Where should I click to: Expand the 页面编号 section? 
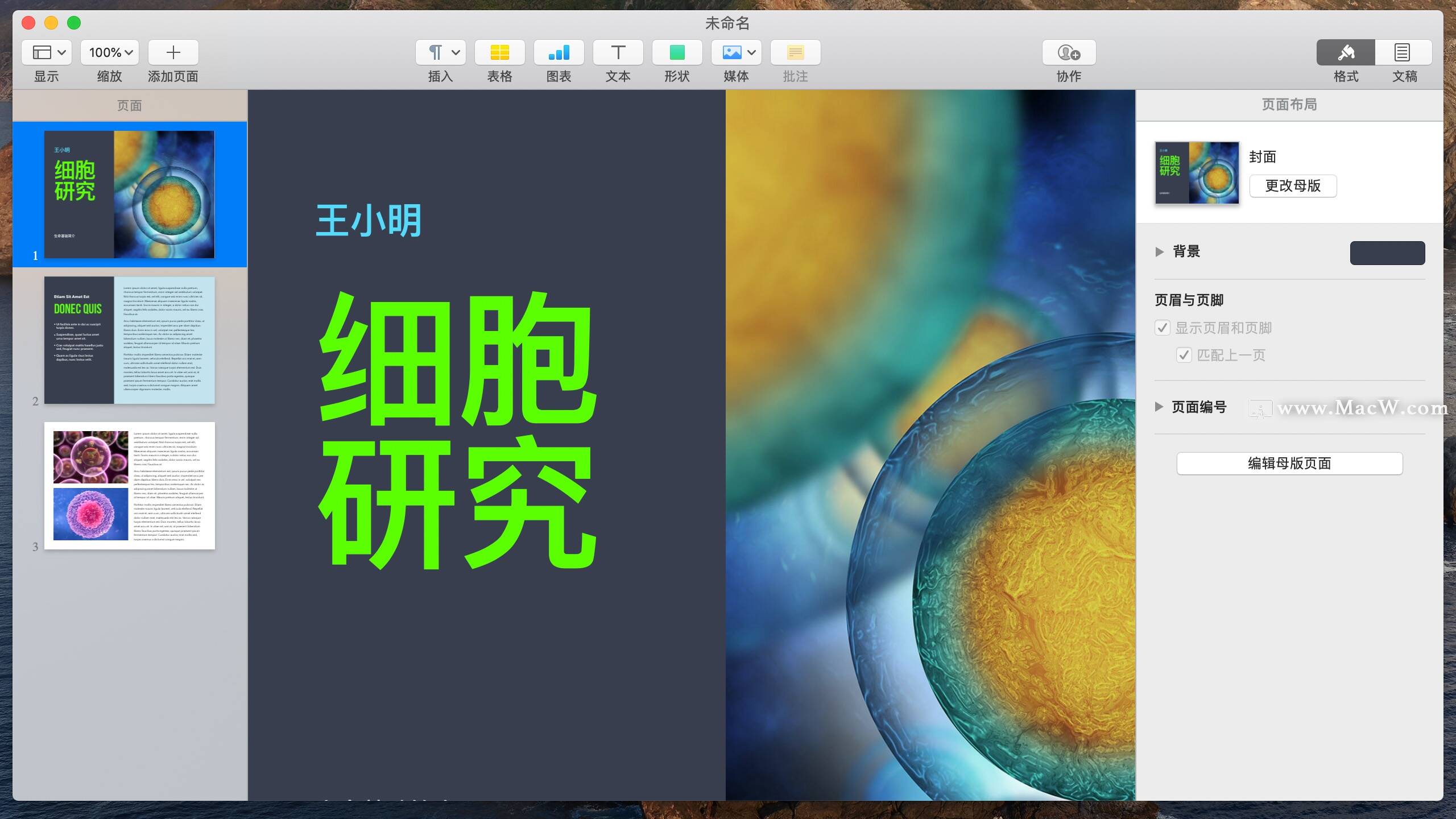coord(1159,407)
